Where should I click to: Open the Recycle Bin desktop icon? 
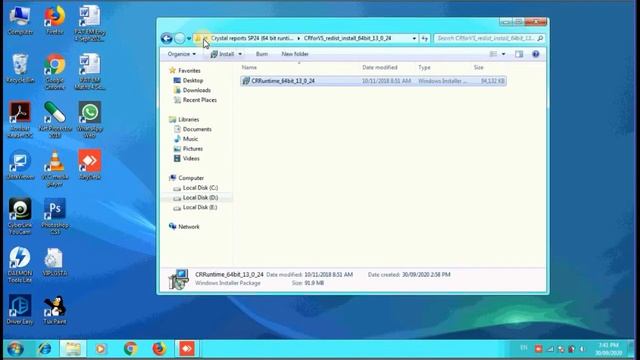pyautogui.click(x=20, y=69)
